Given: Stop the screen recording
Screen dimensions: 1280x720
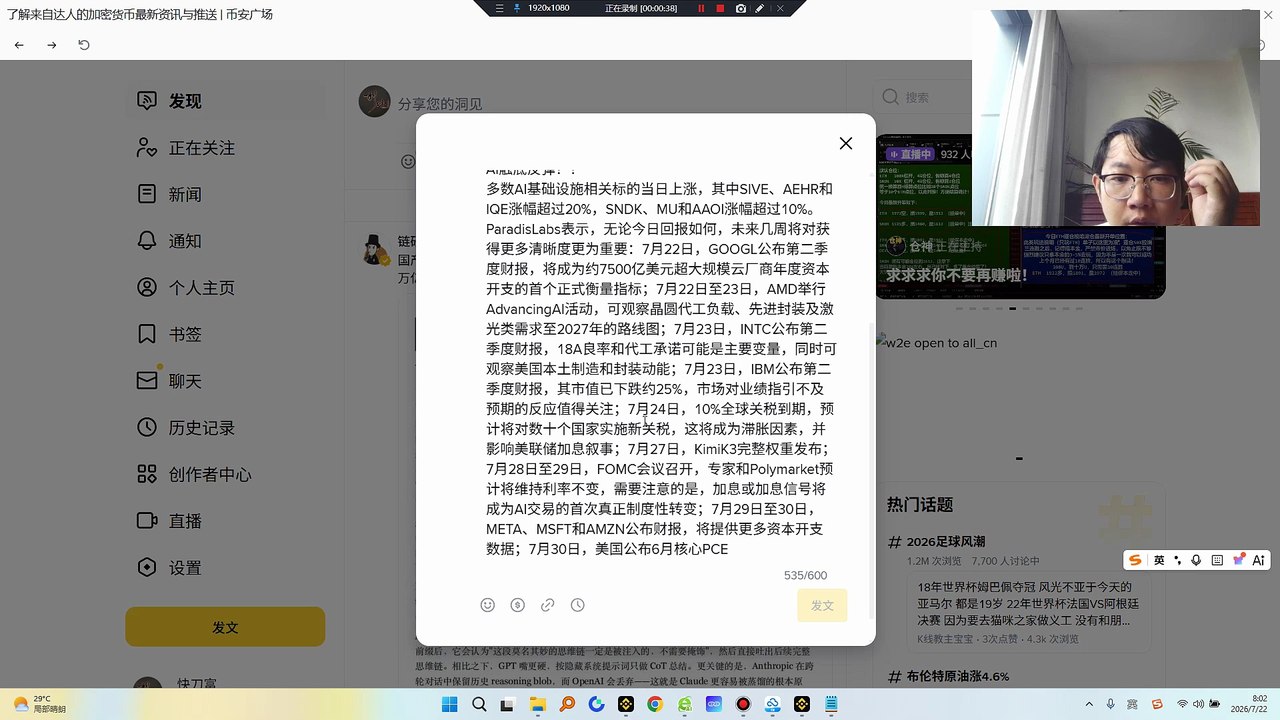Looking at the screenshot, I should click(721, 8).
